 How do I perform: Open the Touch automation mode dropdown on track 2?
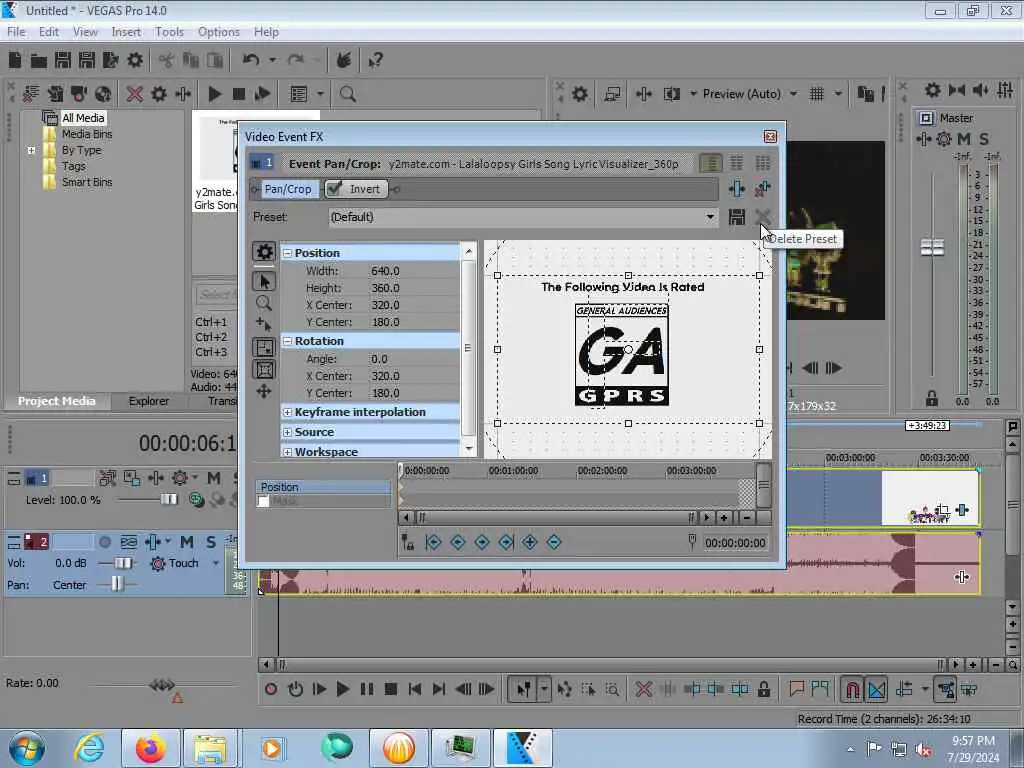[x=215, y=564]
